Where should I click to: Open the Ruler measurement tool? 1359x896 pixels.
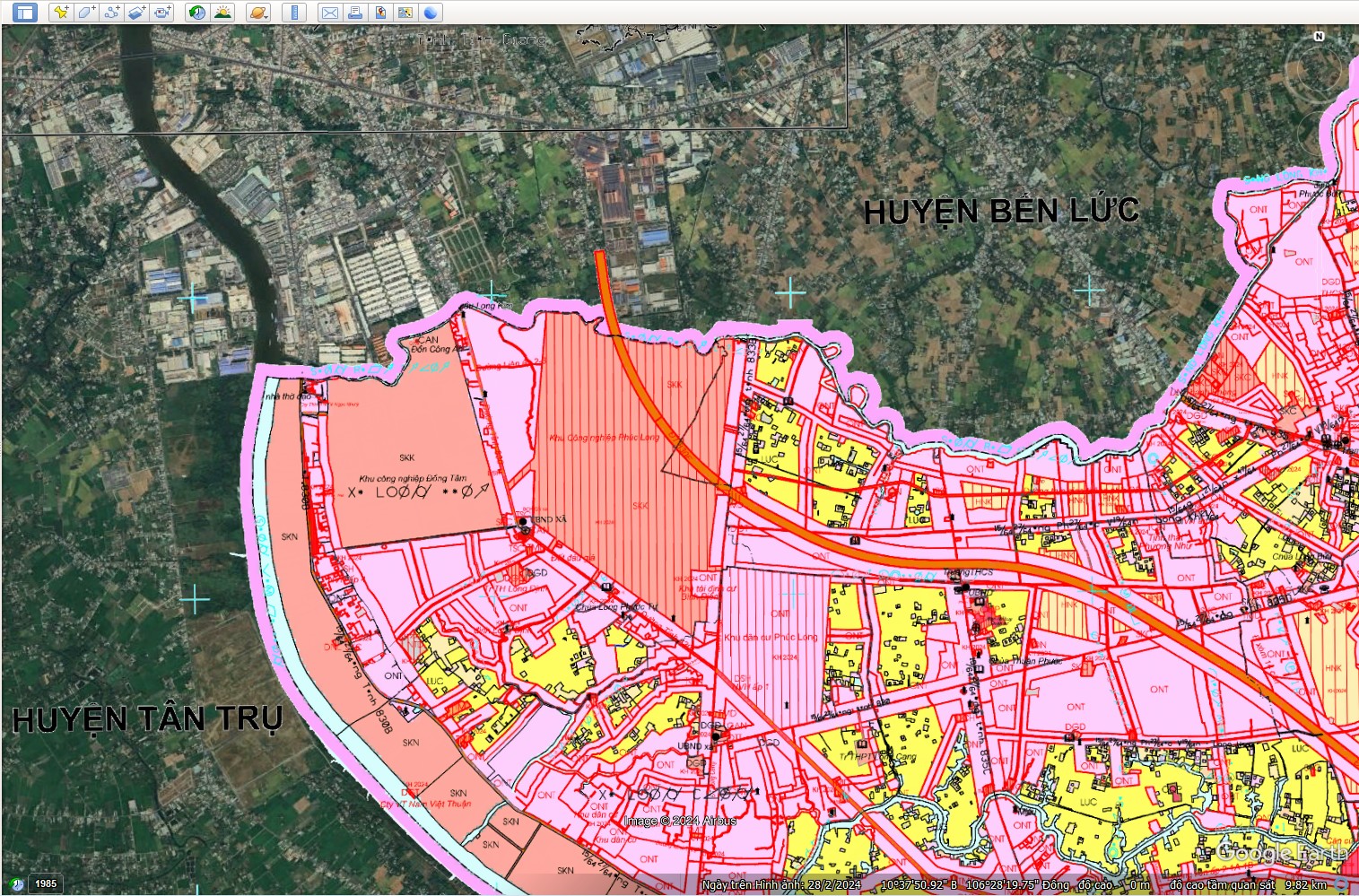click(x=293, y=13)
